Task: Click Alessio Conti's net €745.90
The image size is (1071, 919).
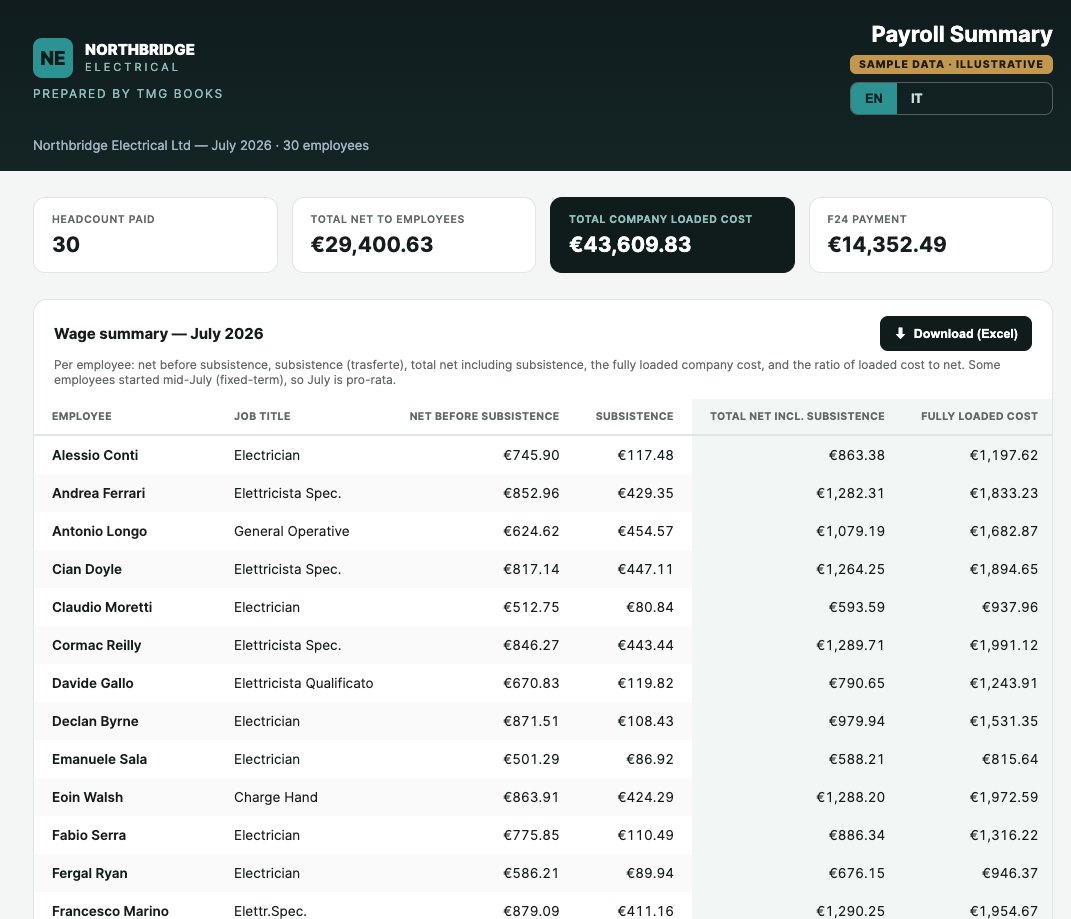Action: (531, 455)
